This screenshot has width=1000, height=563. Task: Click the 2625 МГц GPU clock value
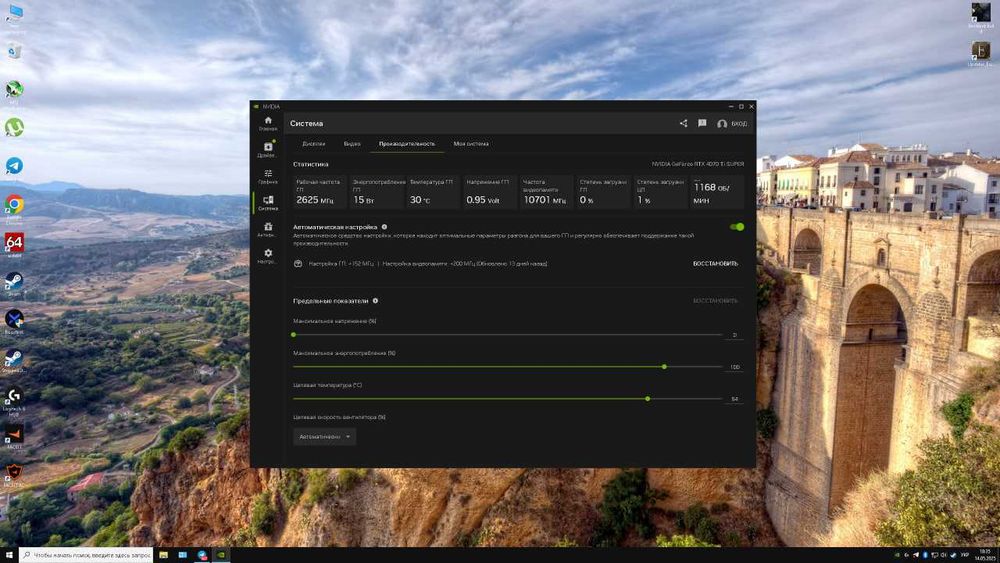[x=314, y=200]
